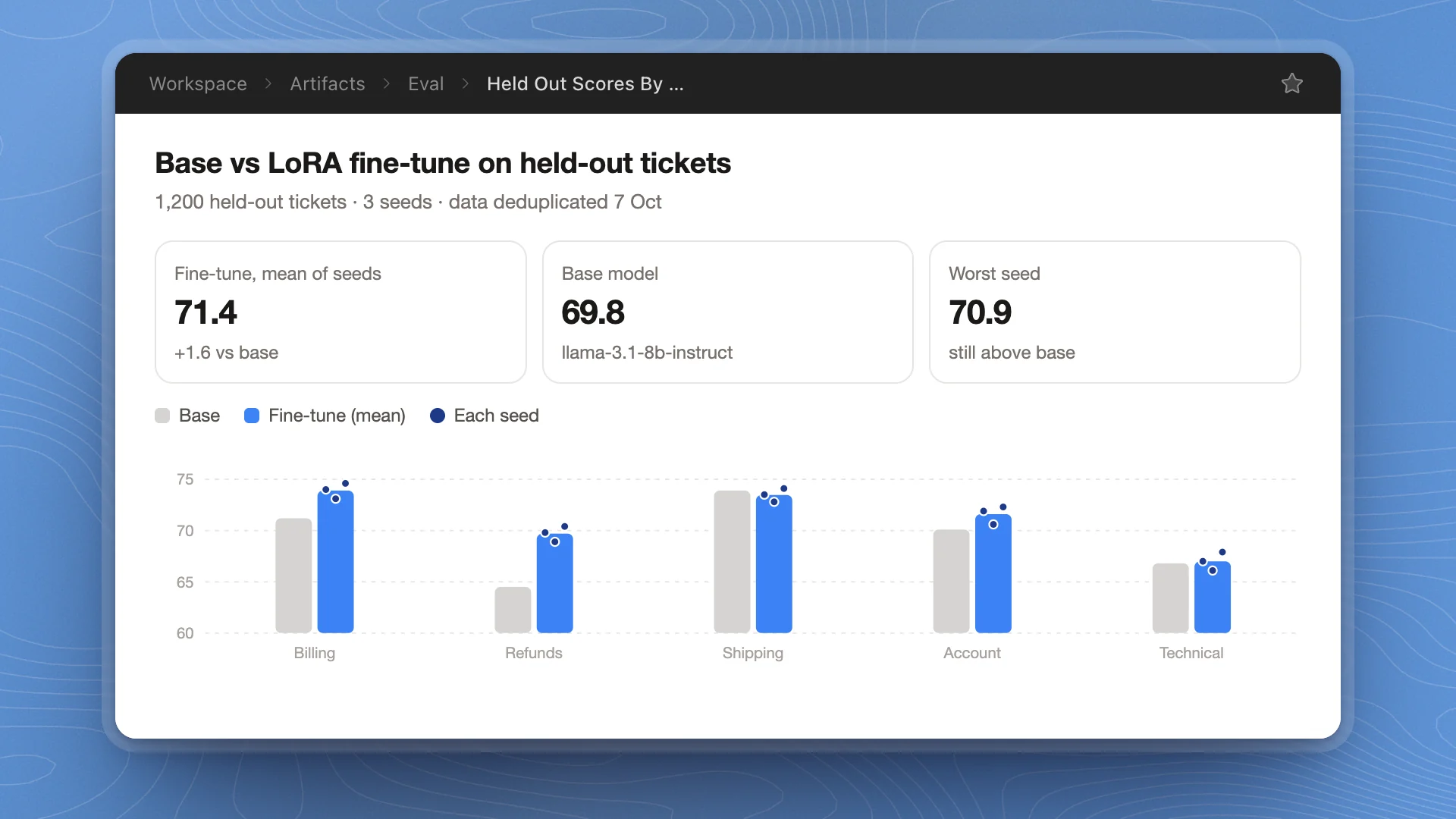Click the 70.9 worst seed value
This screenshot has width=1456, height=819.
click(980, 312)
